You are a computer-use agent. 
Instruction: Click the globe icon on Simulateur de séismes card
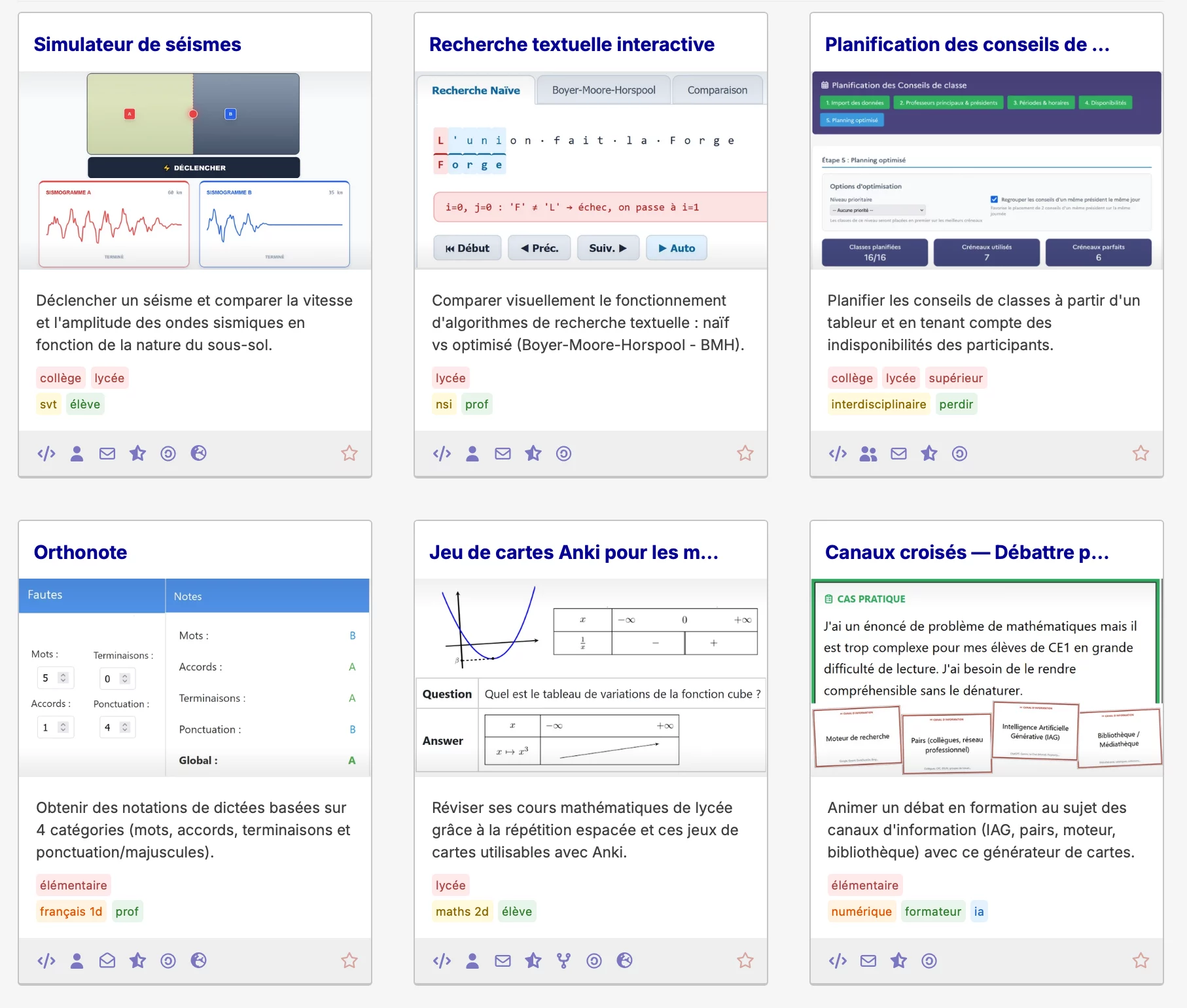[199, 454]
